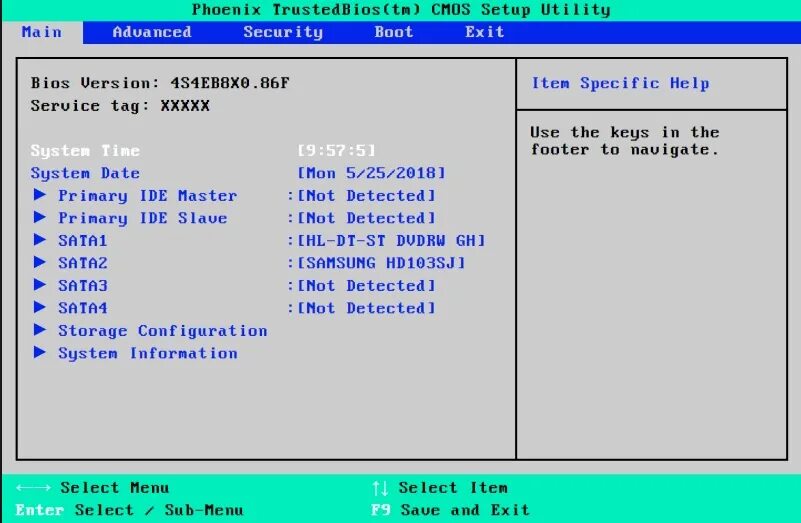
Task: Expand arrow beside Primary IDE Slave
Action: pyautogui.click(x=40, y=217)
